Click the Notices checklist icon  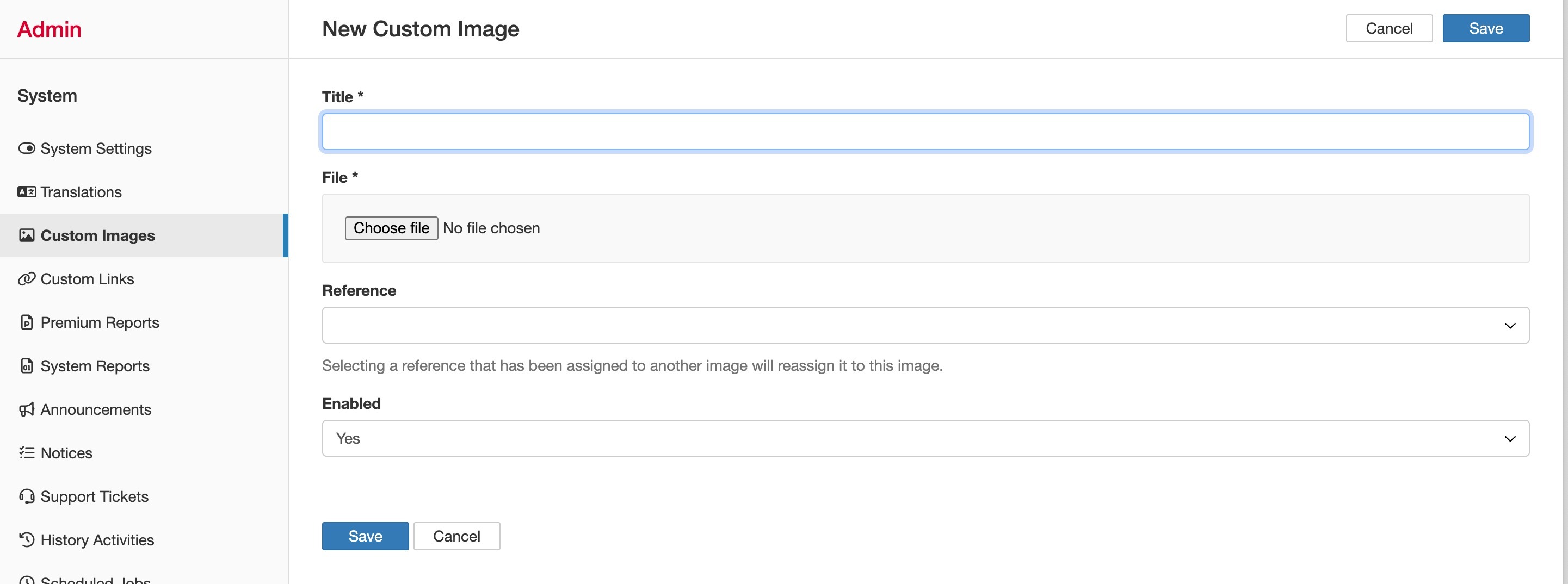coord(27,452)
